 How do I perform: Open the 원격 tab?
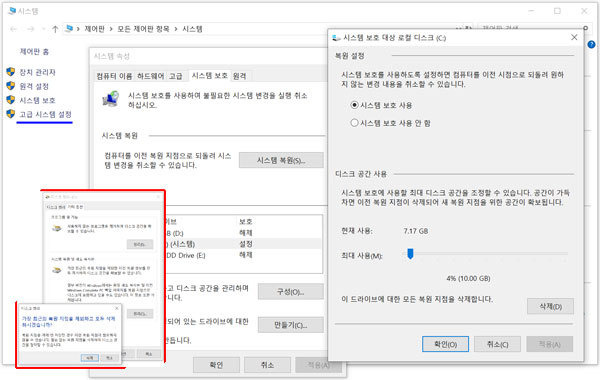pos(240,76)
